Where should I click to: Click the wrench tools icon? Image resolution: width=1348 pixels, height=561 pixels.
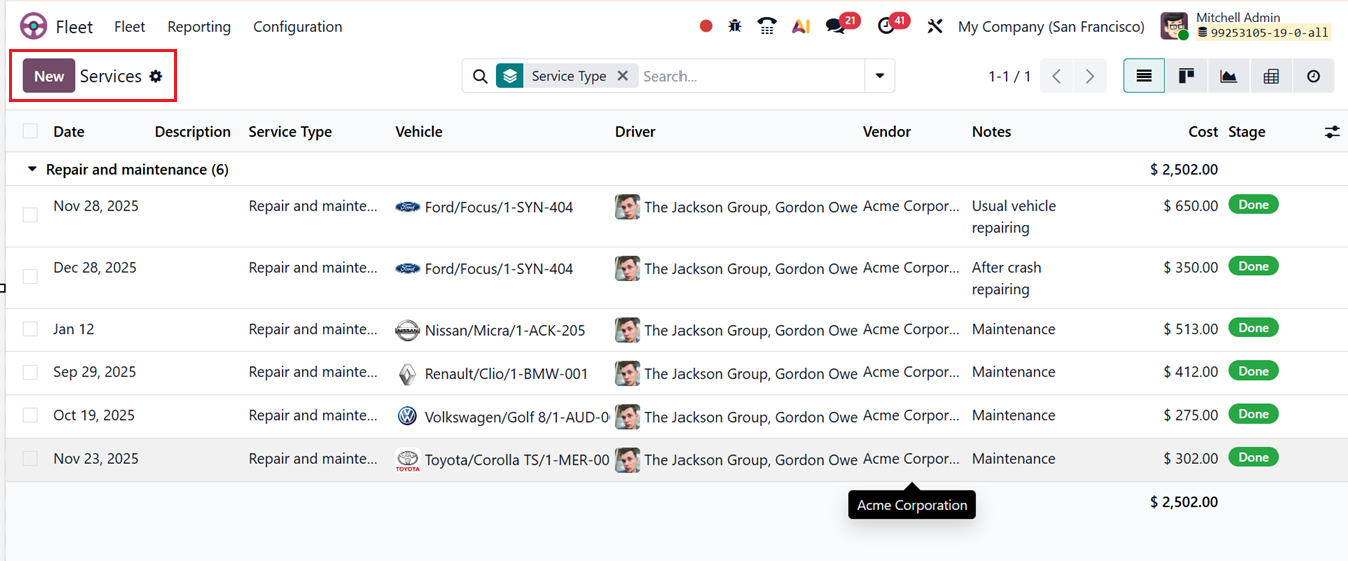point(935,27)
